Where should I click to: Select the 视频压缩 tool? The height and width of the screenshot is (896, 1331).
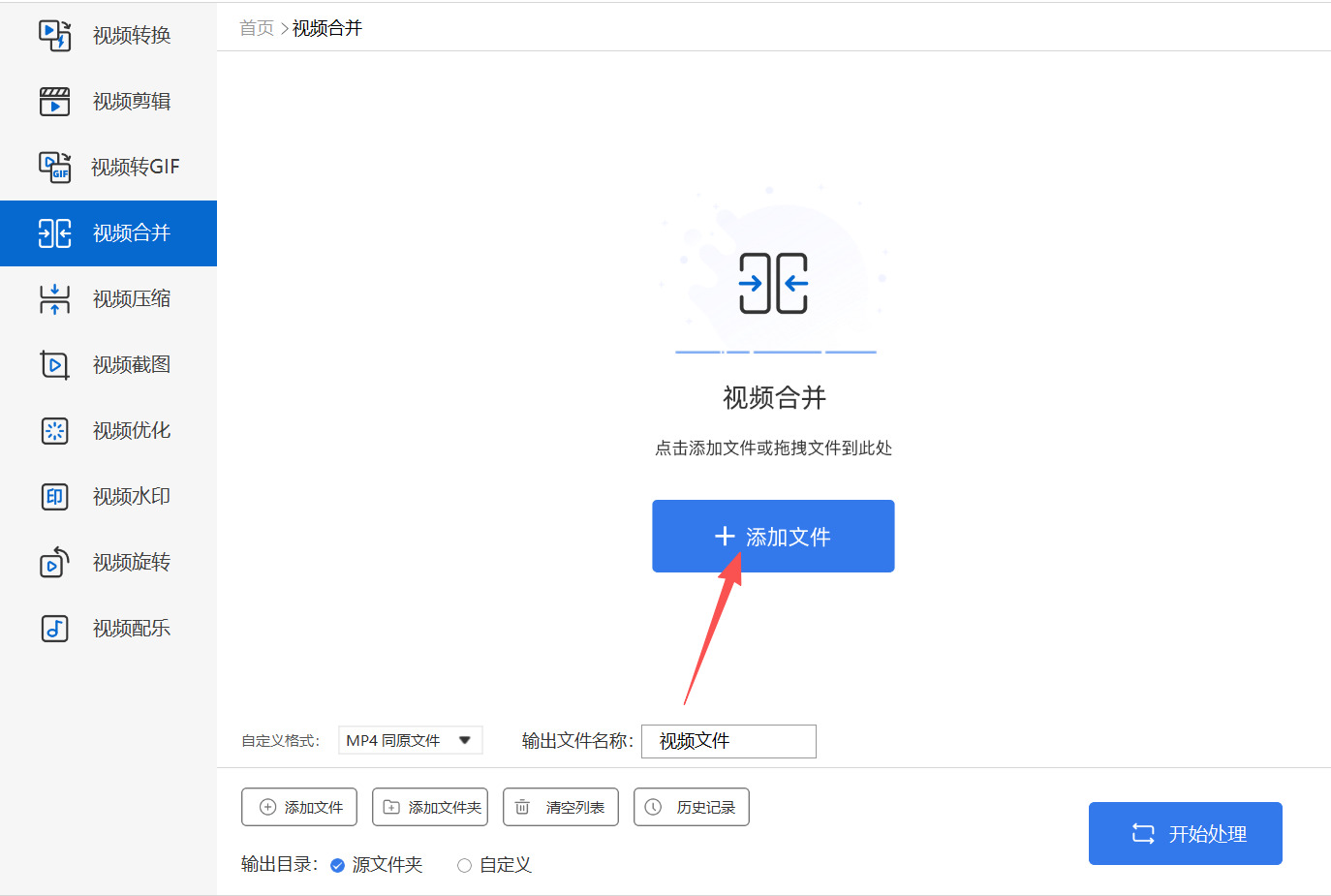(108, 298)
